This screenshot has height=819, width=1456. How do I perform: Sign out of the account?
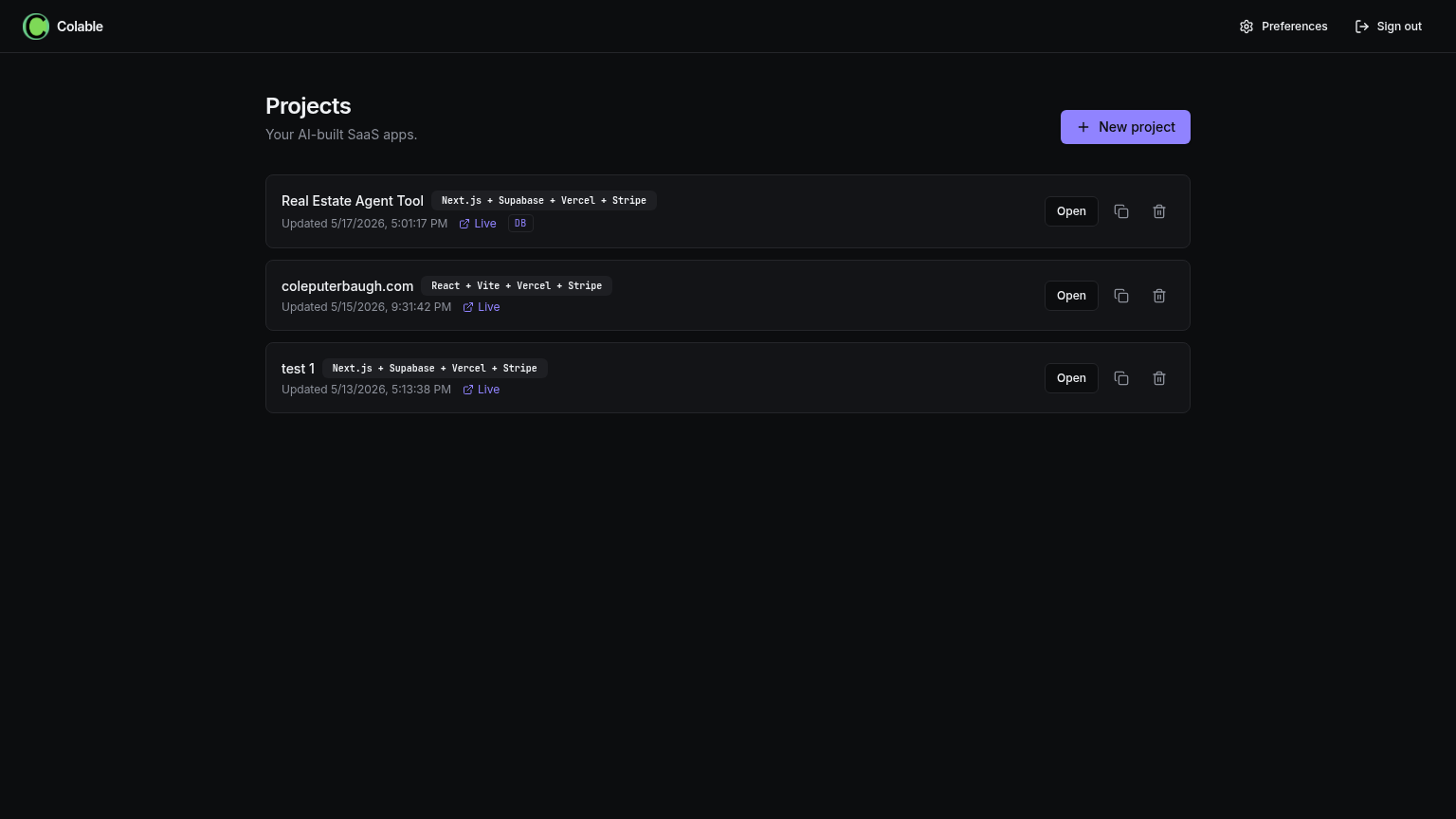(1389, 27)
